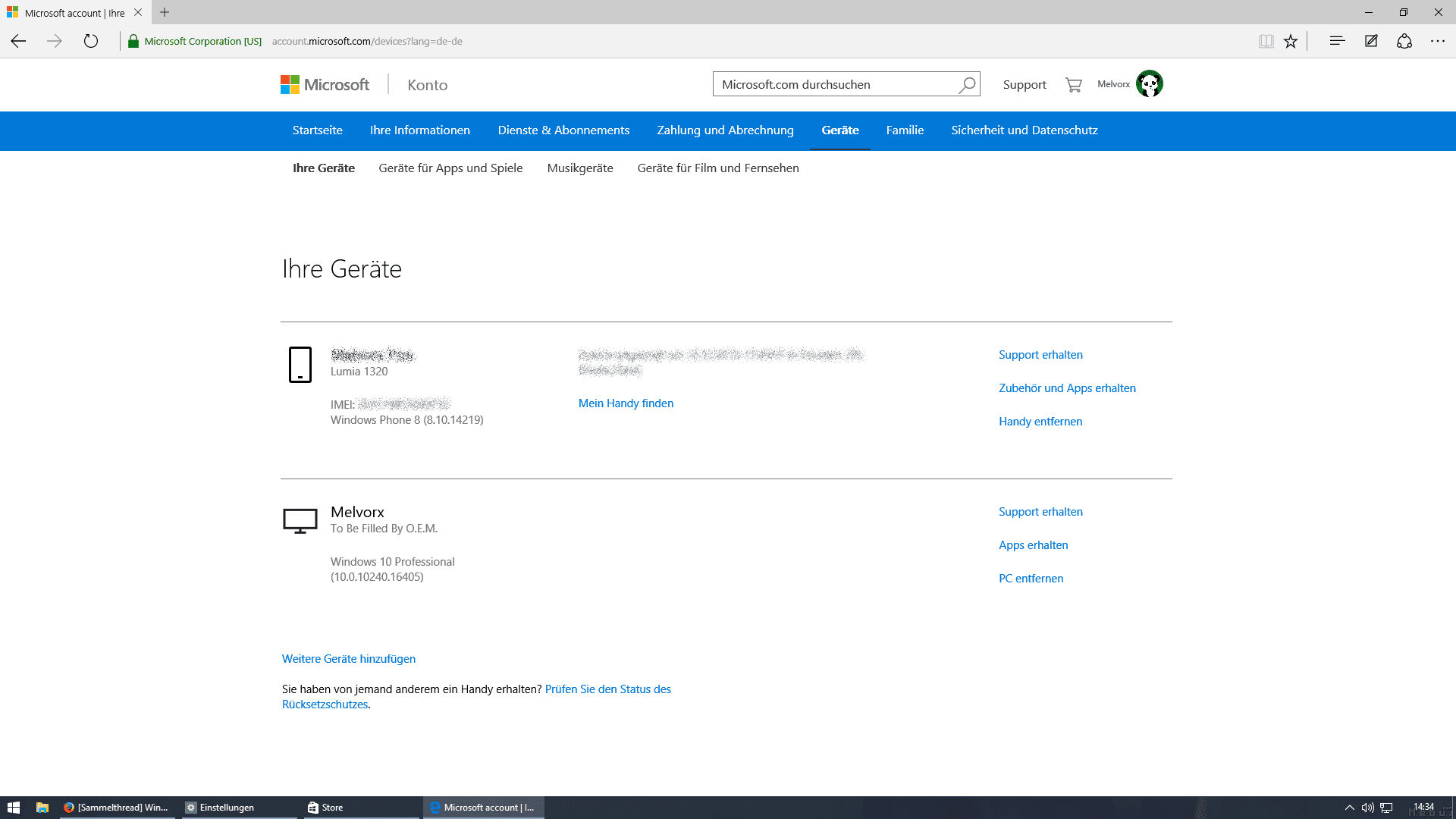Add page to favorites with star icon
The image size is (1456, 819).
coord(1291,41)
